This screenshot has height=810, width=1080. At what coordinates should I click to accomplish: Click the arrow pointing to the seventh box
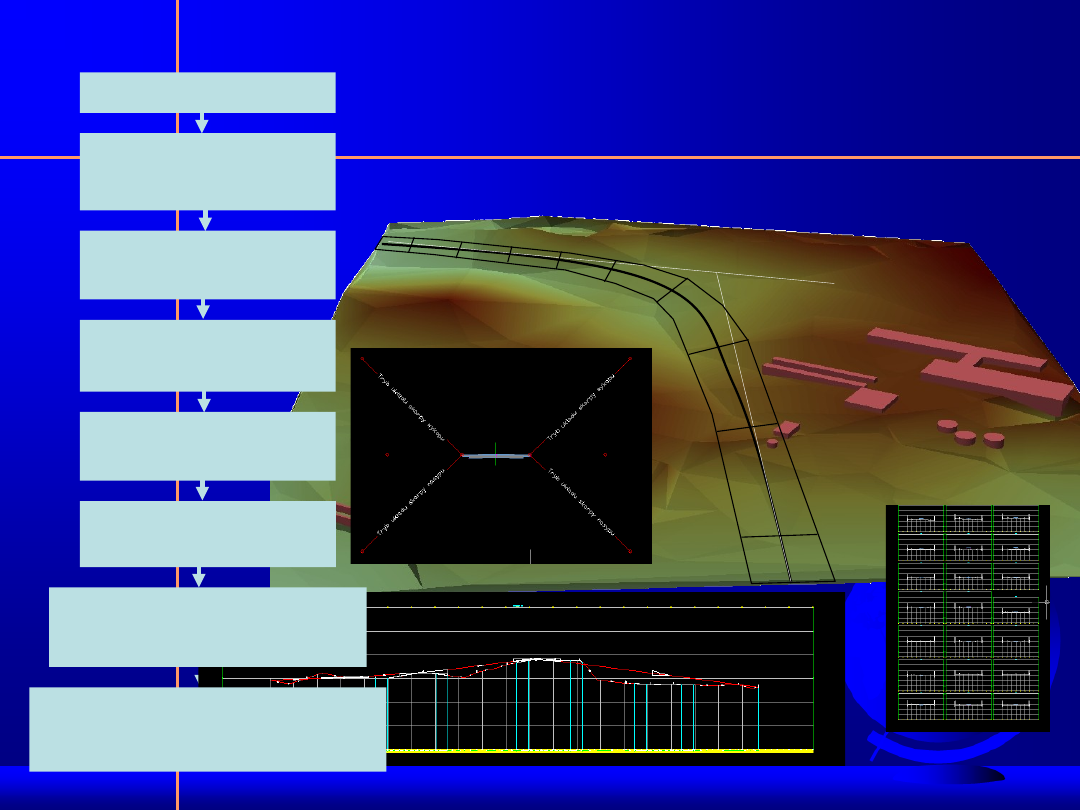pyautogui.click(x=199, y=577)
